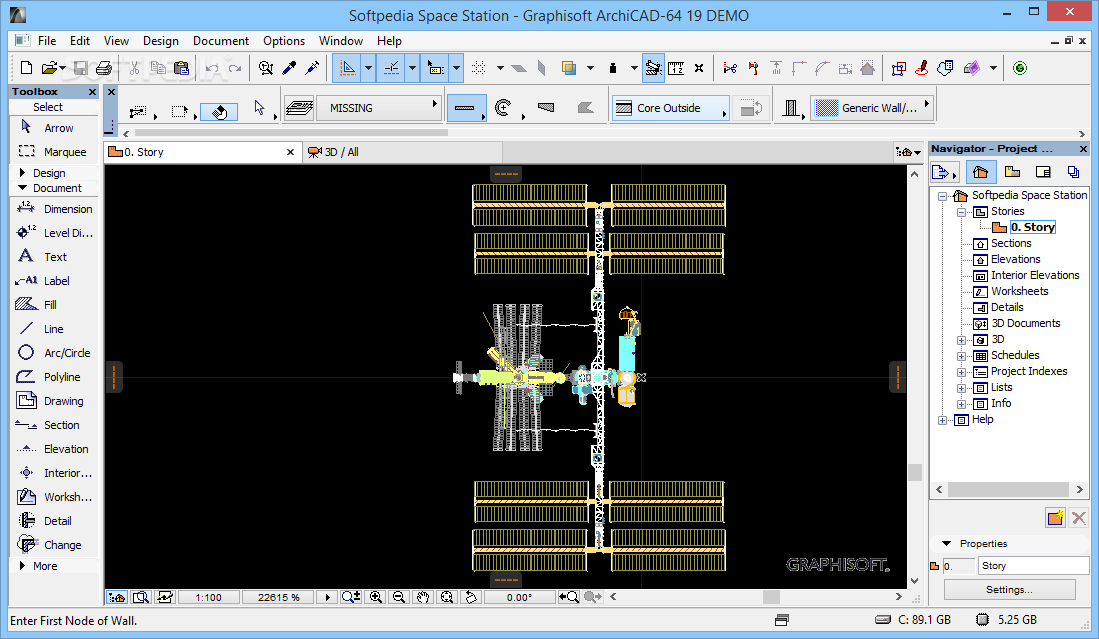This screenshot has width=1099, height=639.
Task: Activate the Text tool
Action: coord(53,256)
